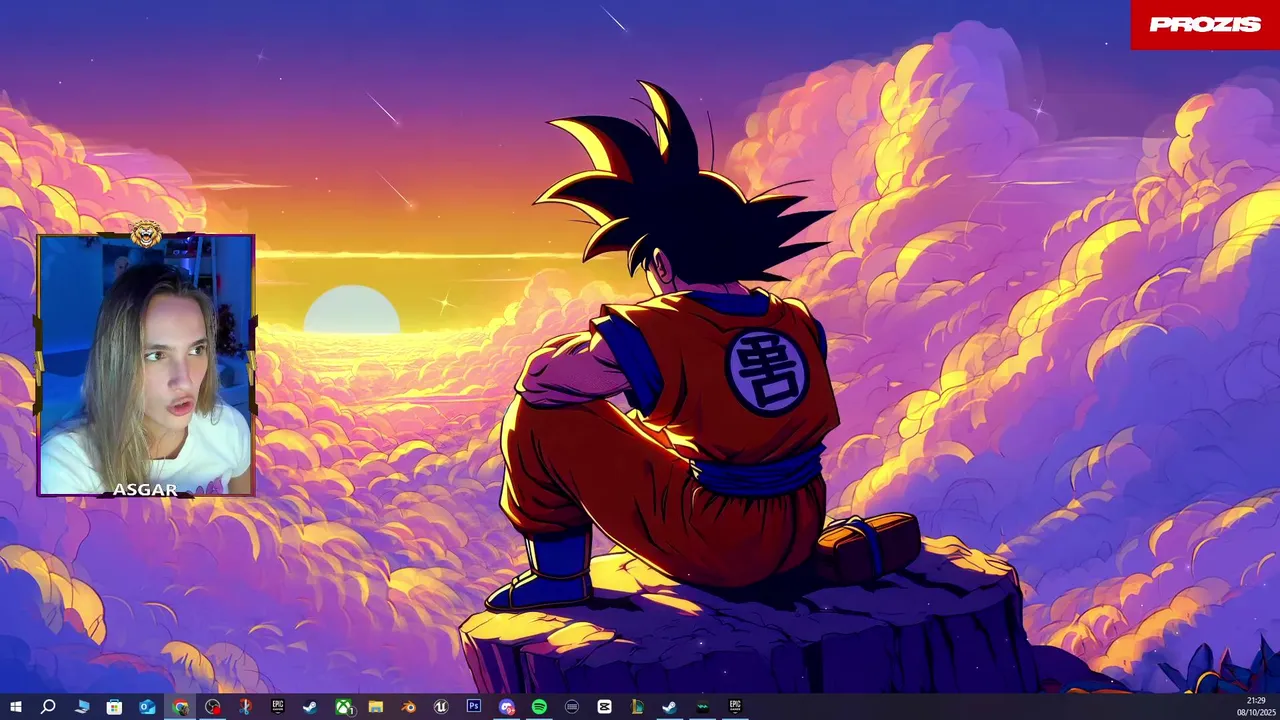
Task: Open the green waveform app taskbar icon
Action: [702, 707]
